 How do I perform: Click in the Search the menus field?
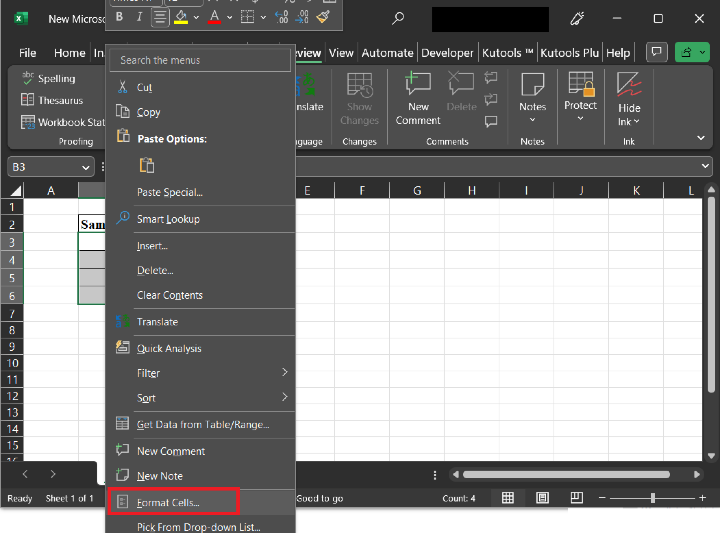[200, 60]
